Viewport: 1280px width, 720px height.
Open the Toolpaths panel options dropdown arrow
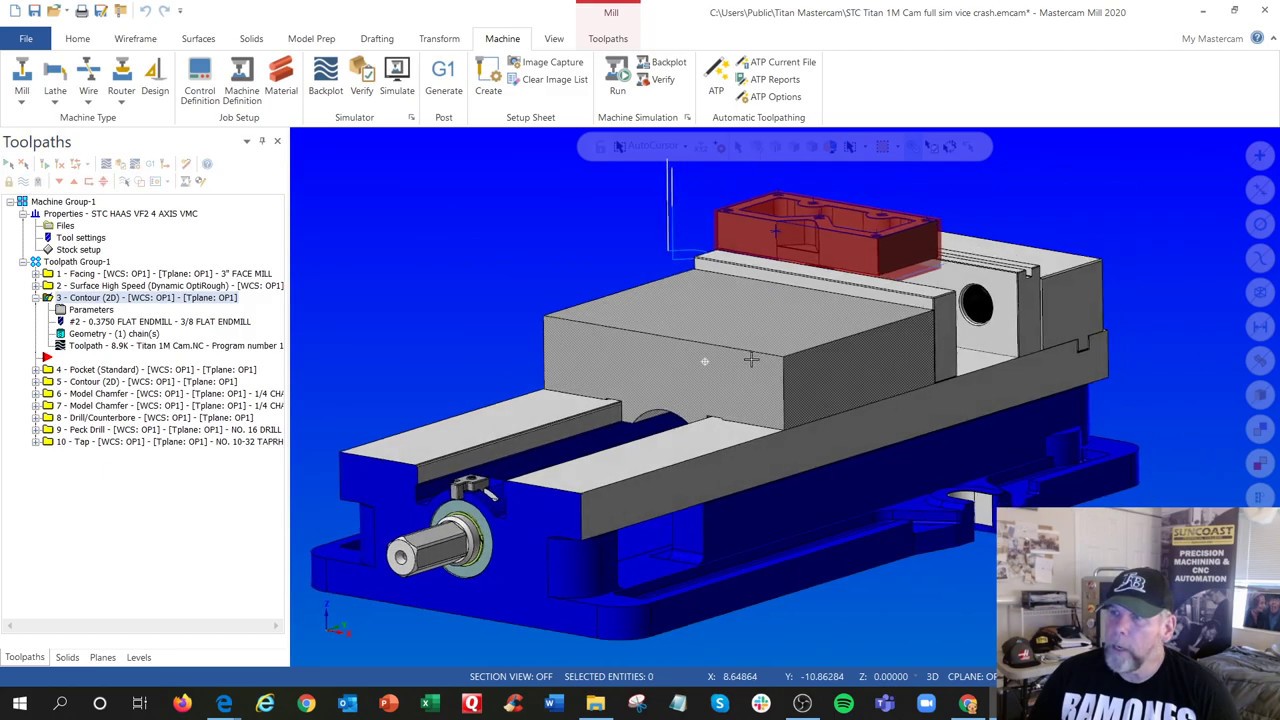tap(246, 141)
